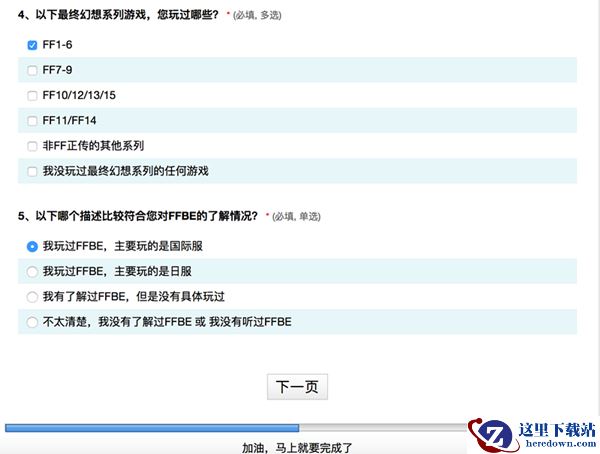Click the 加油，马上就要完成了 progress text
Image resolution: width=600 pixels, height=454 pixels.
[297, 447]
